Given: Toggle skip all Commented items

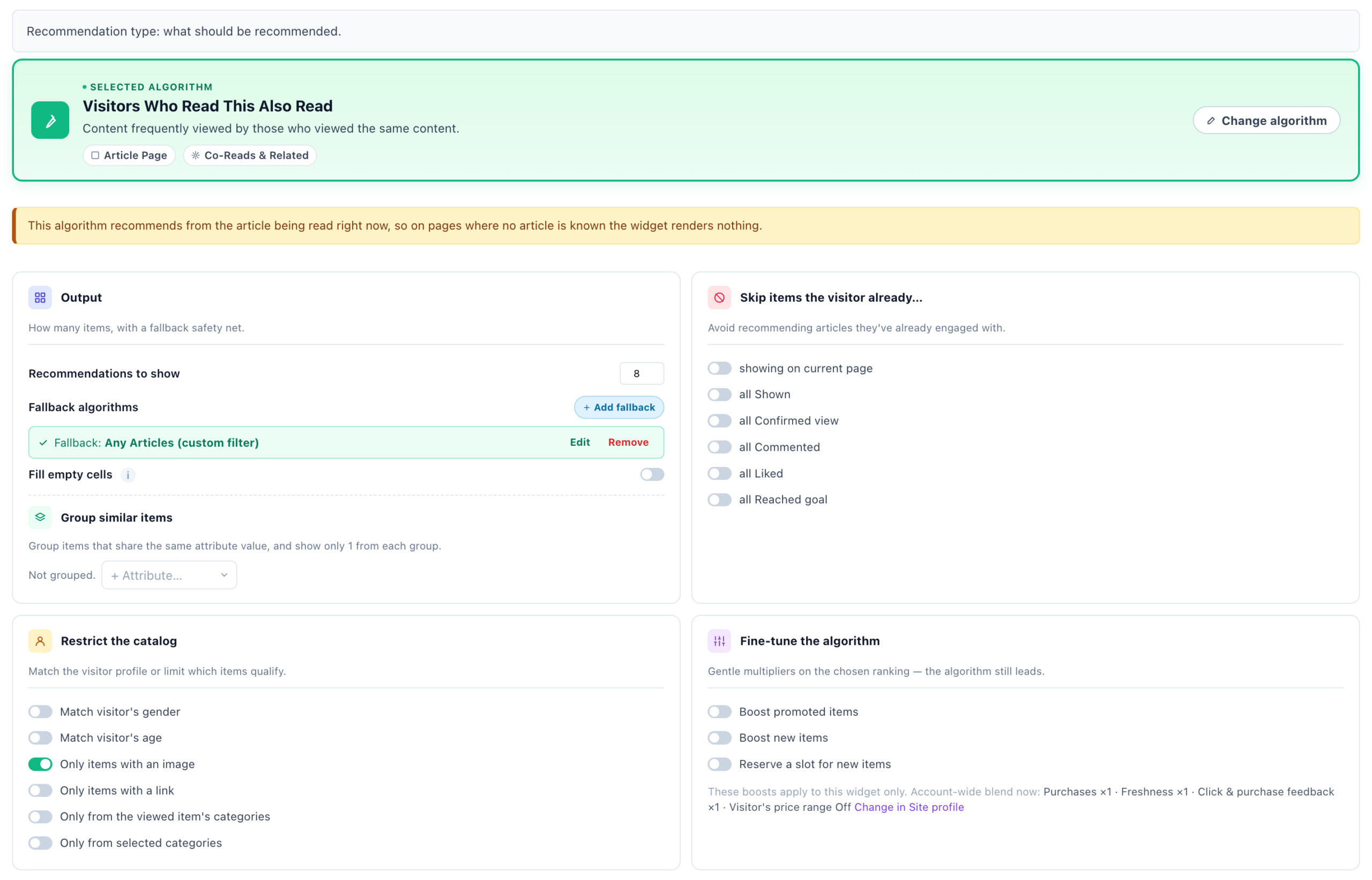Looking at the screenshot, I should [719, 447].
